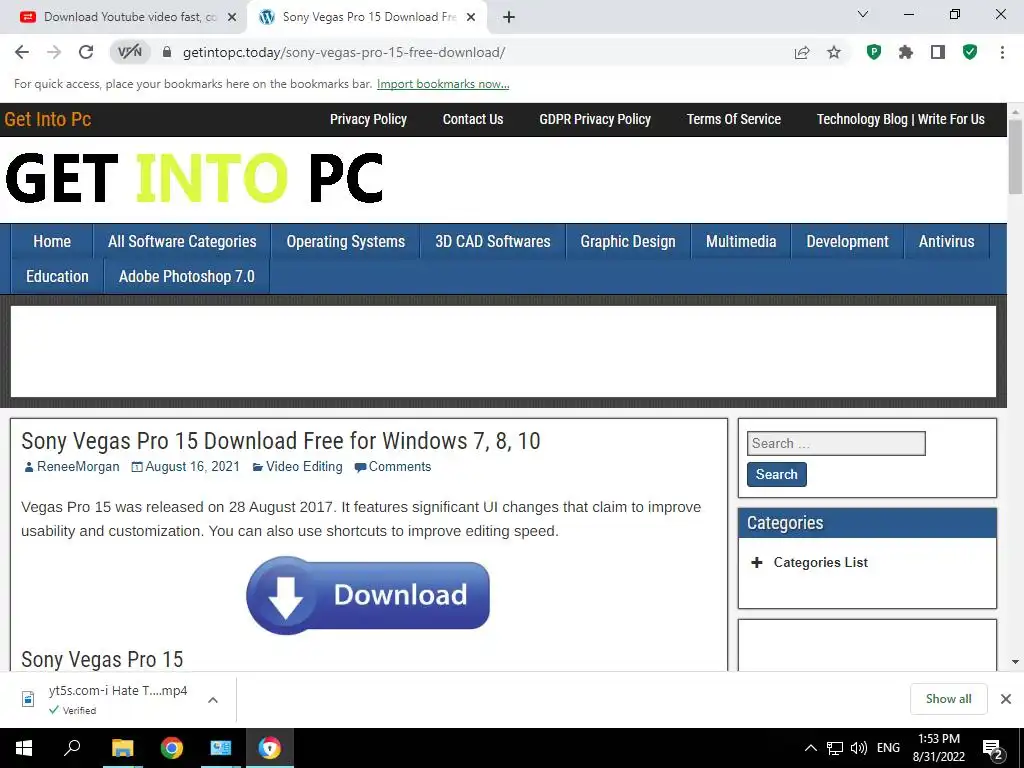Open the browser three-dot menu
1024x768 pixels.
pyautogui.click(x=1002, y=52)
